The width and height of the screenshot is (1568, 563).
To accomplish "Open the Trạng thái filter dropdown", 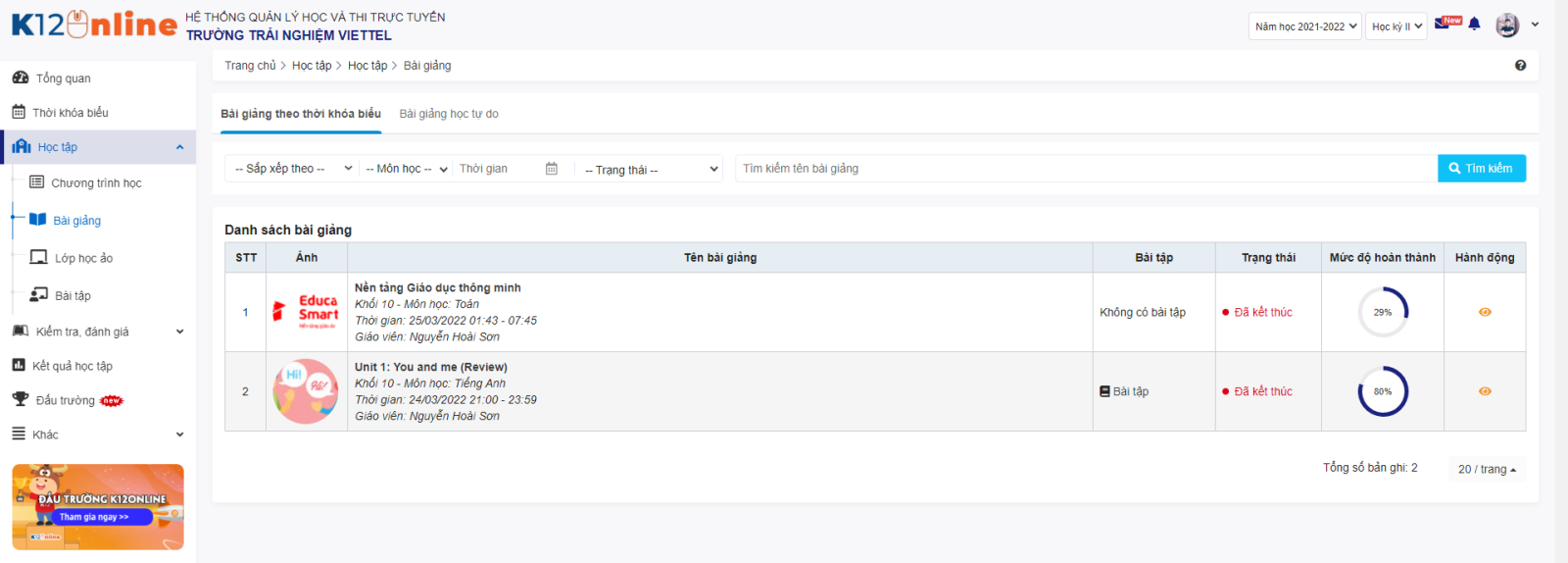I will 650,170.
